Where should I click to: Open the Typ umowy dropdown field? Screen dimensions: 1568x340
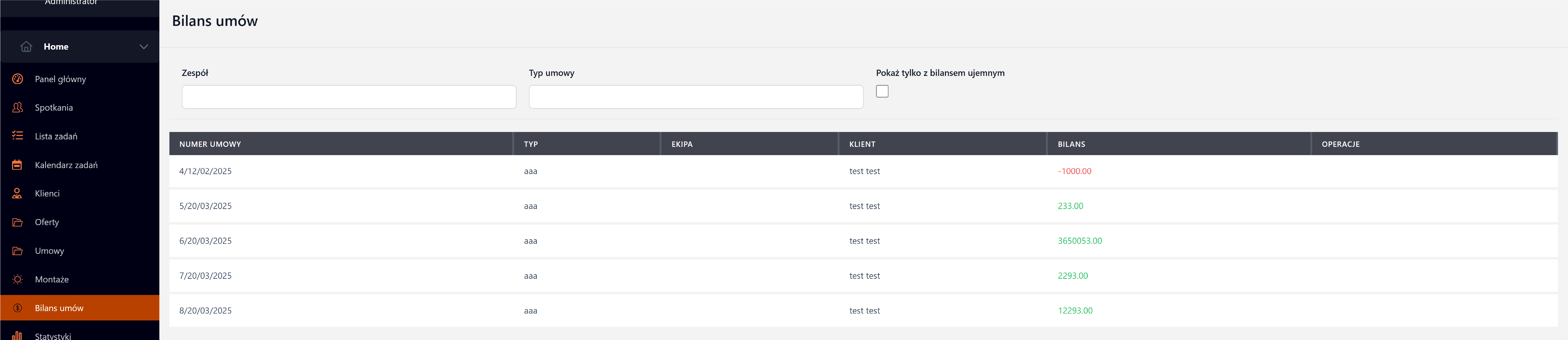[x=696, y=97]
